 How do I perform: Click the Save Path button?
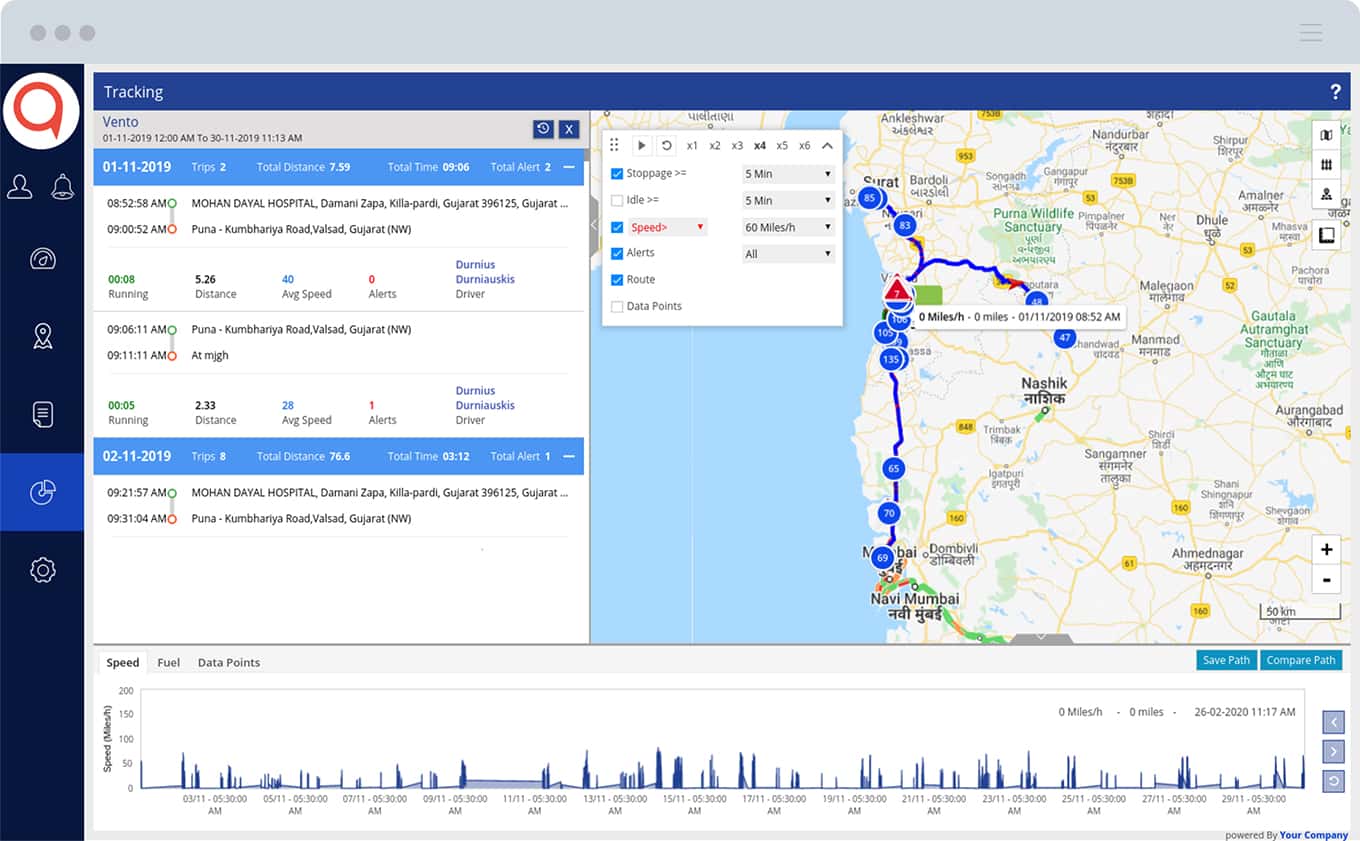[1226, 660]
